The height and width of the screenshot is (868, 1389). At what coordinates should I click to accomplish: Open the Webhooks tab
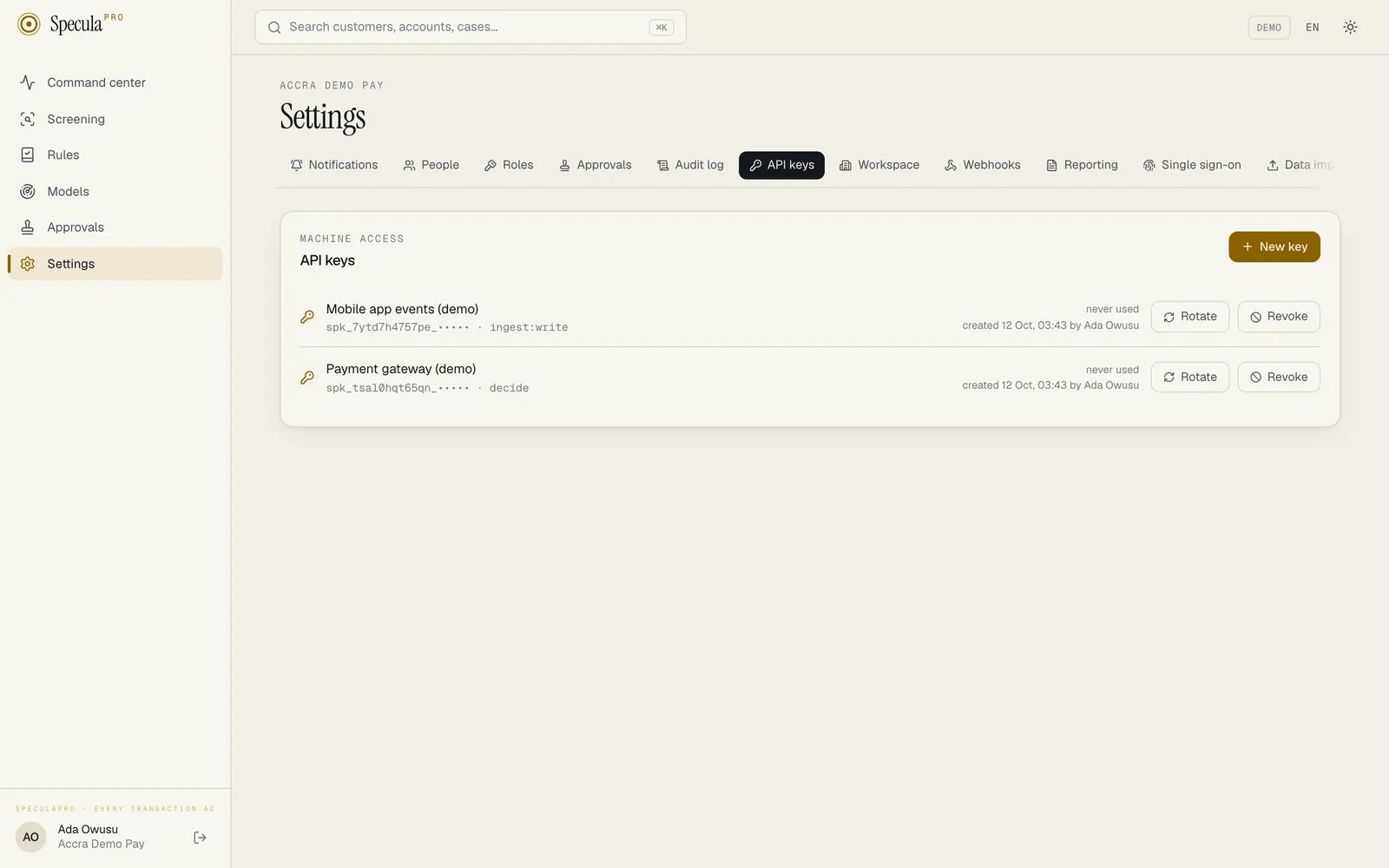click(x=983, y=165)
